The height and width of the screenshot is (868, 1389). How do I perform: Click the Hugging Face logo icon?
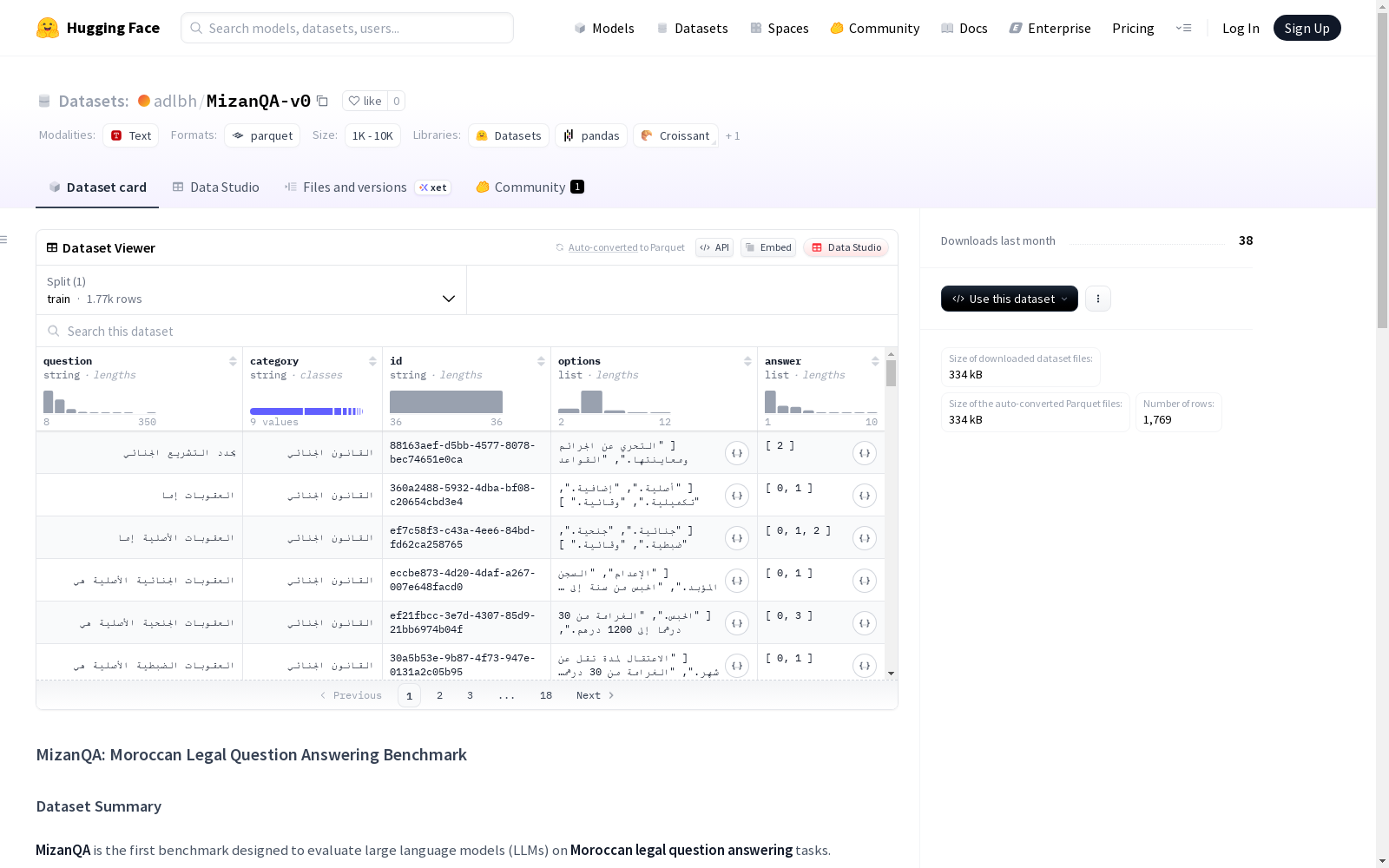48,28
